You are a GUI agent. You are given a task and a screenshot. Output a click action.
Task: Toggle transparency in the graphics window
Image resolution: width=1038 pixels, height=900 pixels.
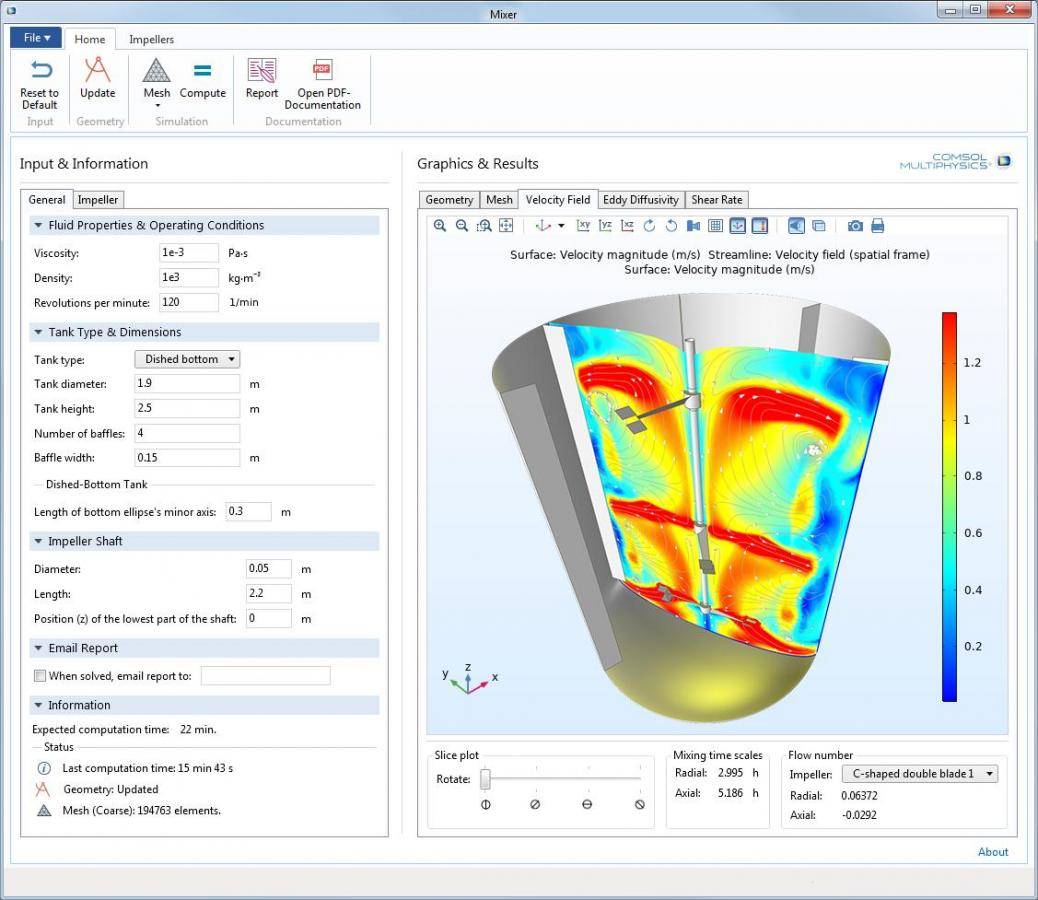[817, 226]
